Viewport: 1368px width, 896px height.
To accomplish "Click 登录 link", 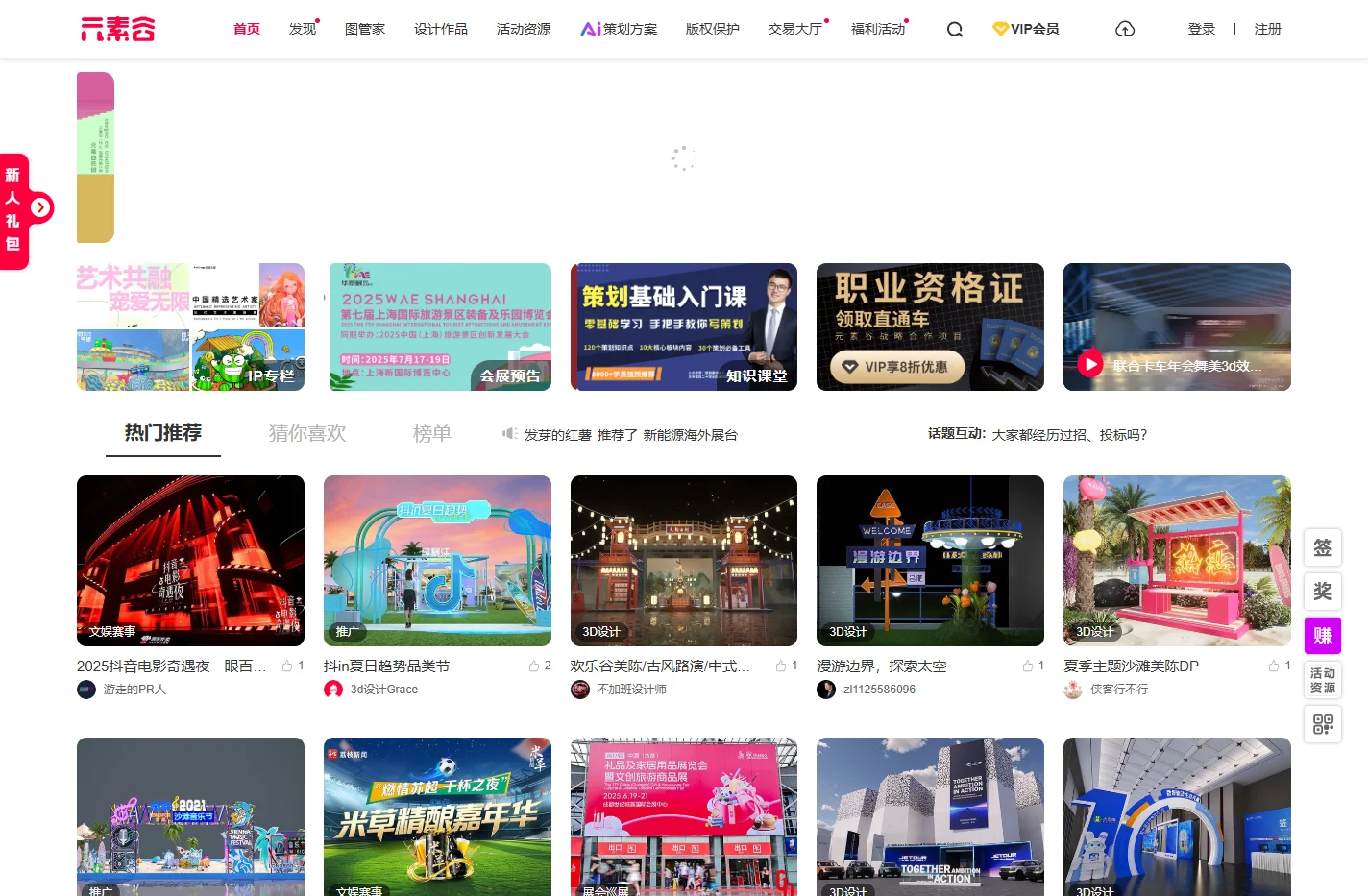I will [1202, 29].
